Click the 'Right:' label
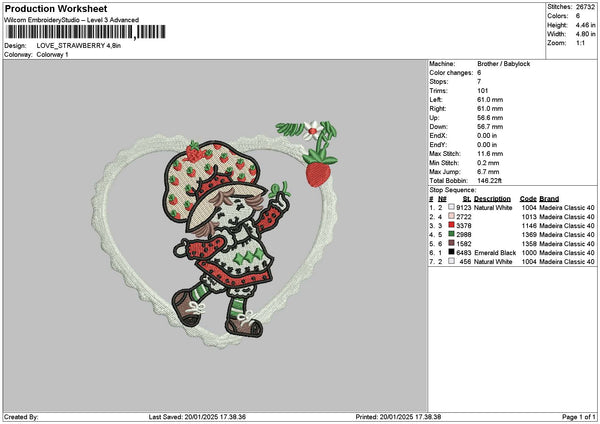The height and width of the screenshot is (424, 600). 437,109
